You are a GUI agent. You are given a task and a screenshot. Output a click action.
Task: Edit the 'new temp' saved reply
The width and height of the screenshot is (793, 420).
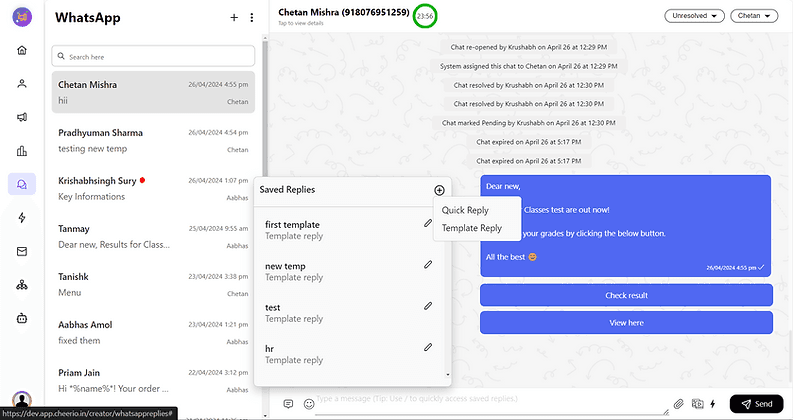click(428, 265)
